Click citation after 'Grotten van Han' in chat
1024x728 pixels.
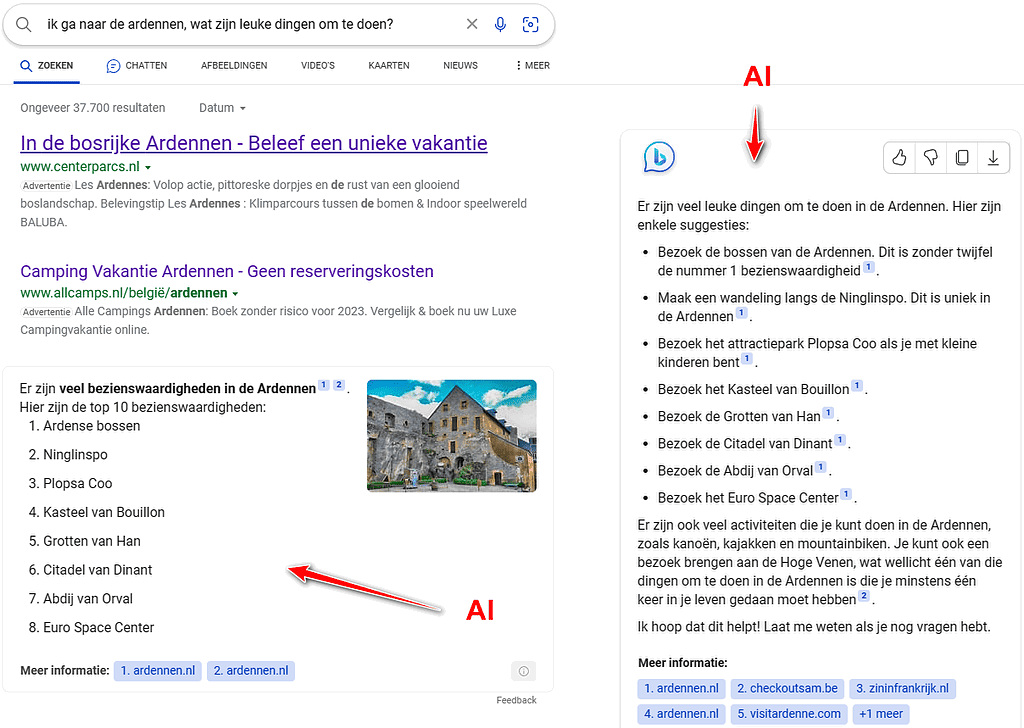[828, 412]
